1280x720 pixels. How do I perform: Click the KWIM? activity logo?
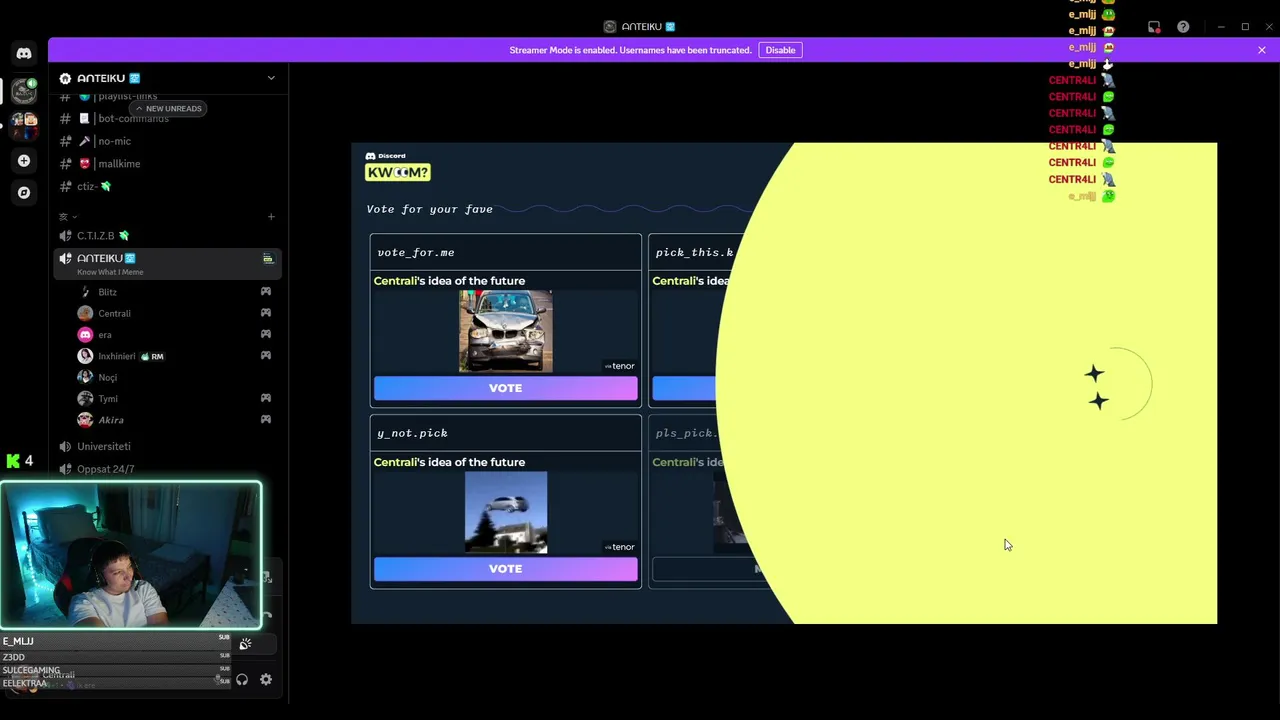[x=398, y=172]
